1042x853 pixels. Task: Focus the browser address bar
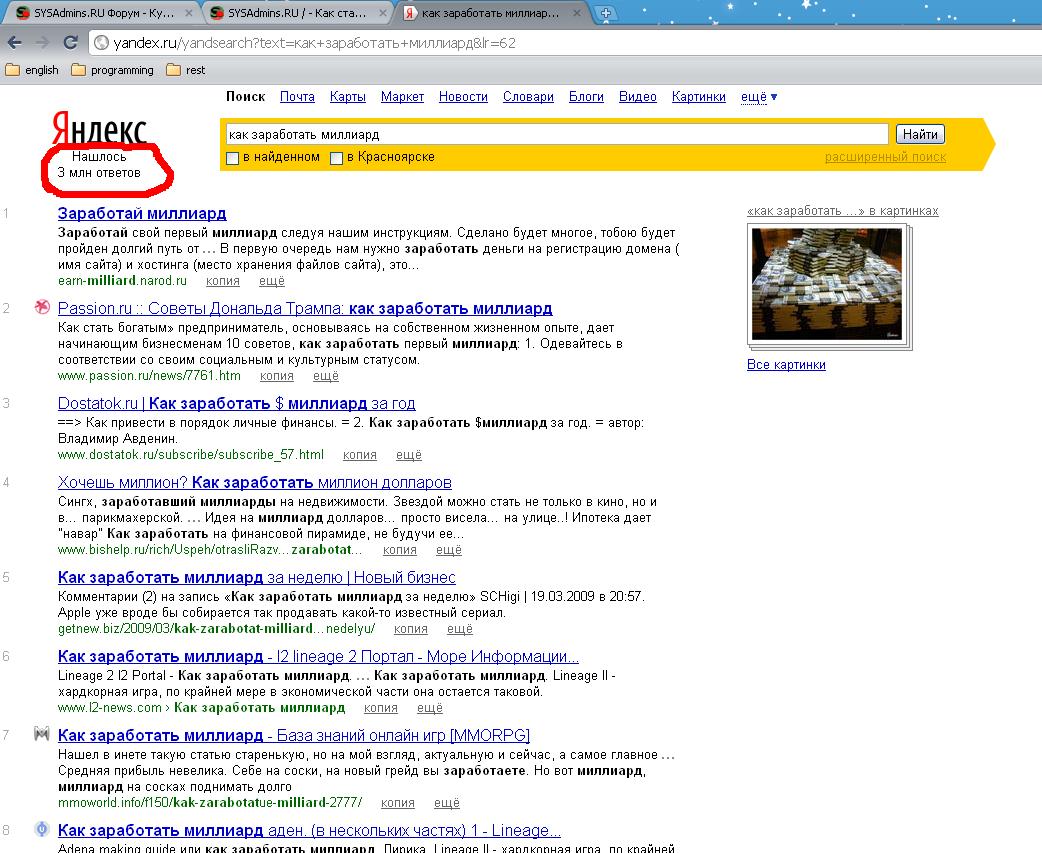(565, 43)
